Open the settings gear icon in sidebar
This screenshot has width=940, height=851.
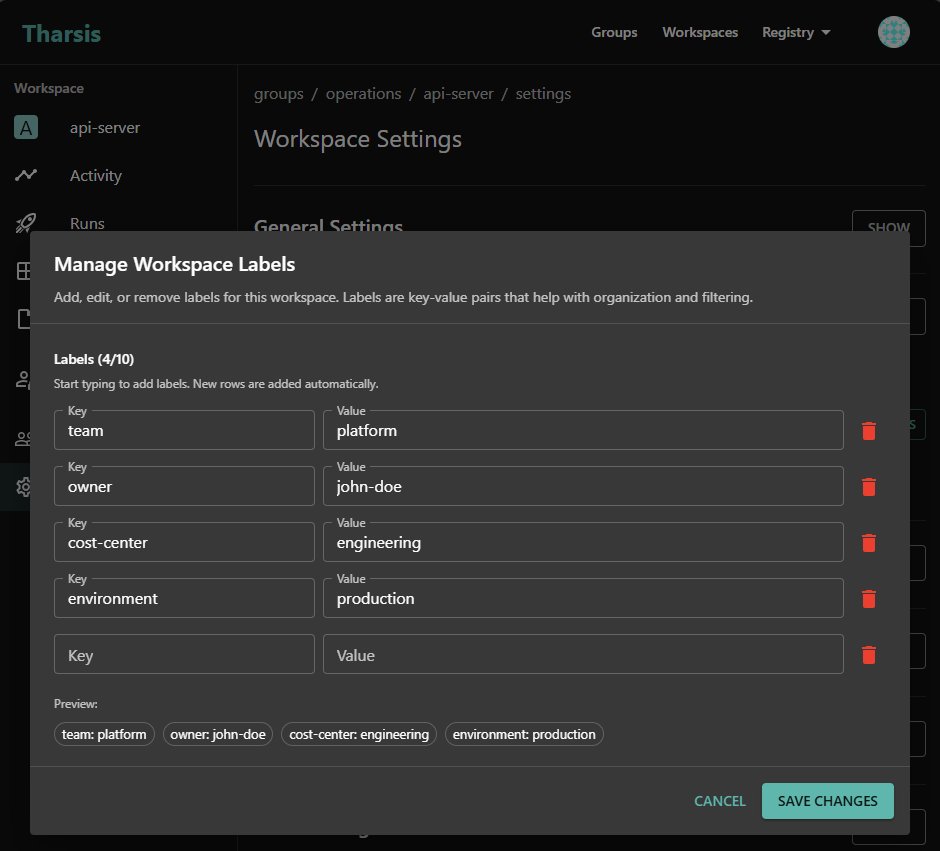click(22, 487)
